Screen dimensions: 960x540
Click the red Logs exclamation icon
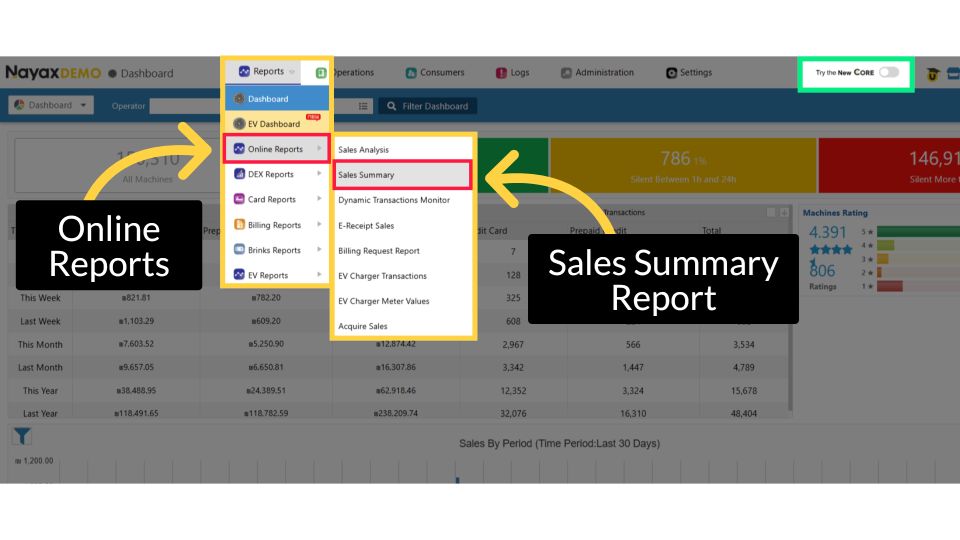coord(501,73)
